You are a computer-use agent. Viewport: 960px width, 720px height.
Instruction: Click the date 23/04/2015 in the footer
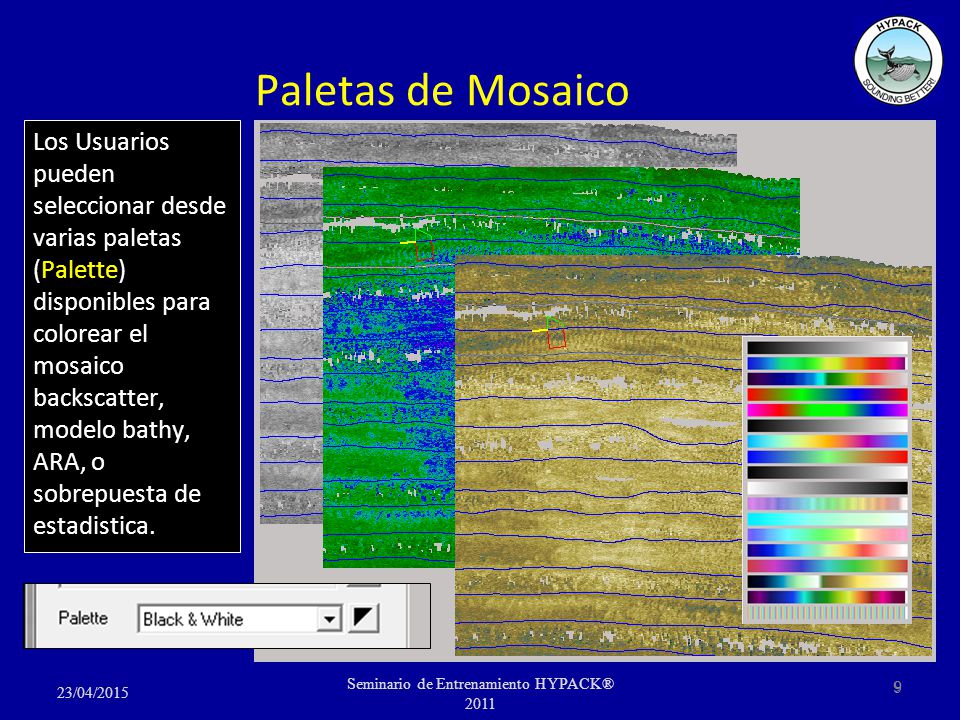coord(92,692)
